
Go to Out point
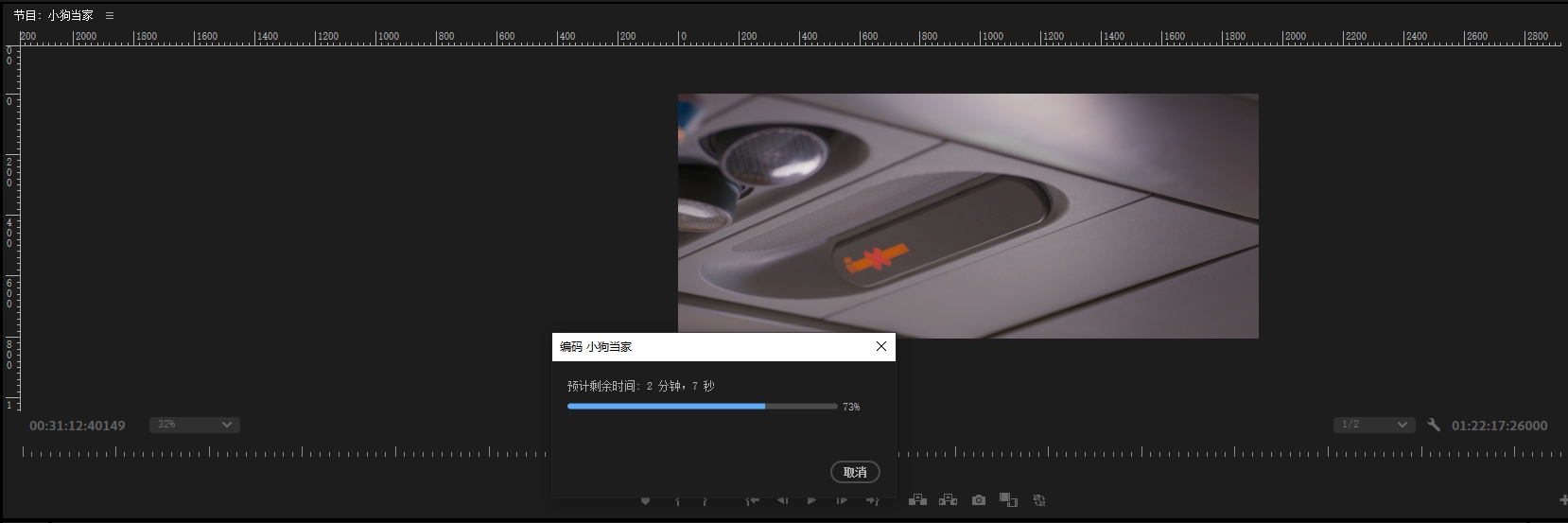click(x=873, y=500)
